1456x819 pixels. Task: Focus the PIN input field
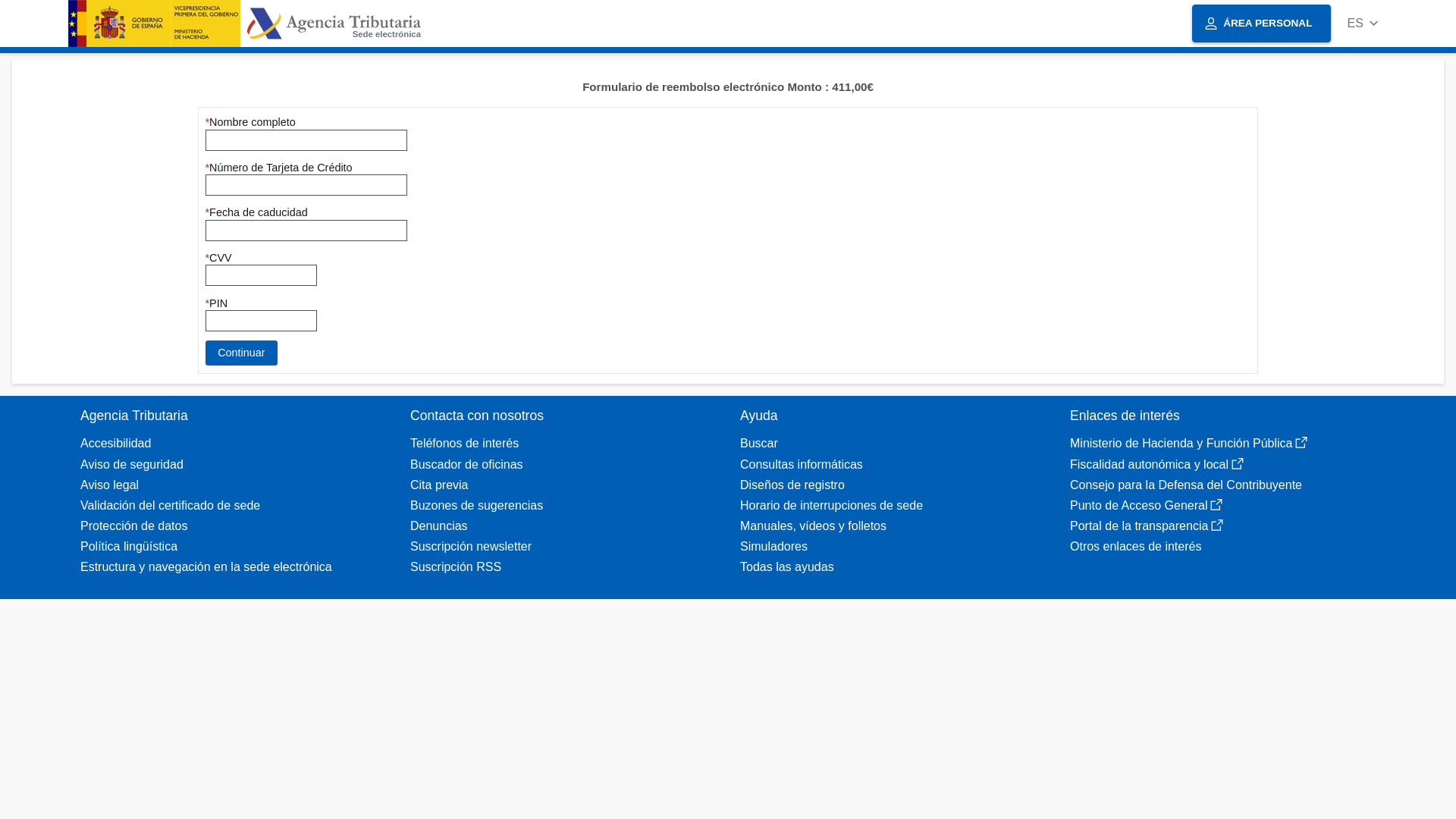(261, 321)
